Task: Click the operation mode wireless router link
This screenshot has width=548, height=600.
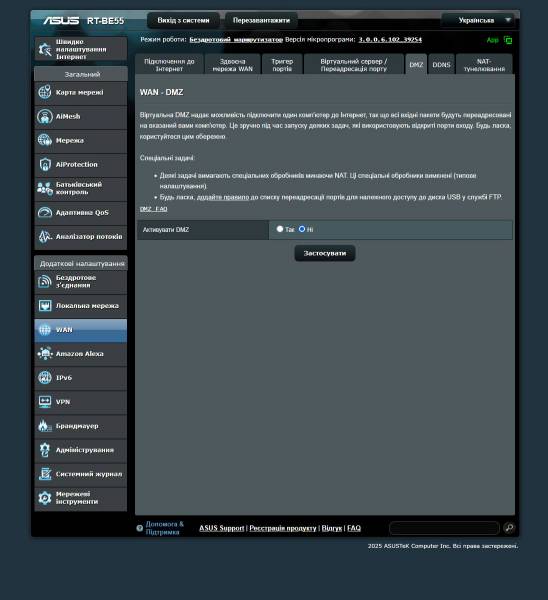Action: tap(236, 39)
